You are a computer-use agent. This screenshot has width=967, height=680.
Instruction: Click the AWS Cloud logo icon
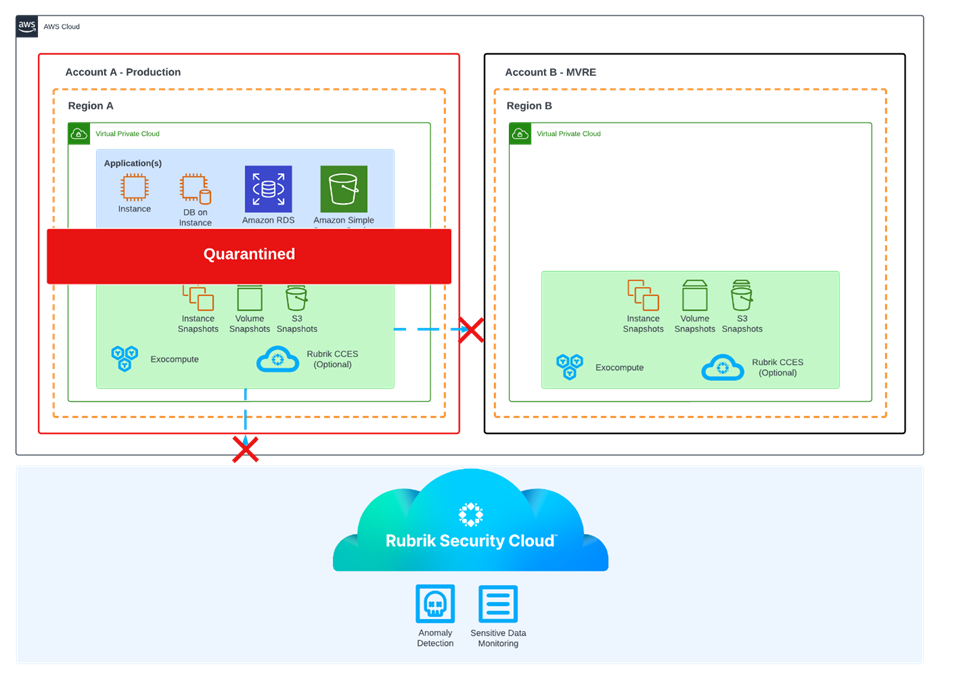click(x=27, y=26)
